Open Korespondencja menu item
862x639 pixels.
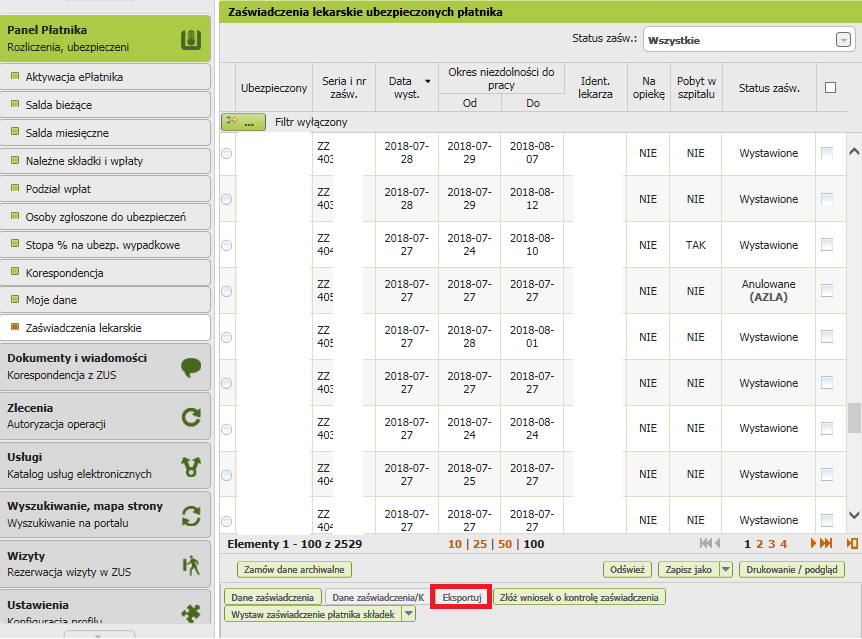105,272
